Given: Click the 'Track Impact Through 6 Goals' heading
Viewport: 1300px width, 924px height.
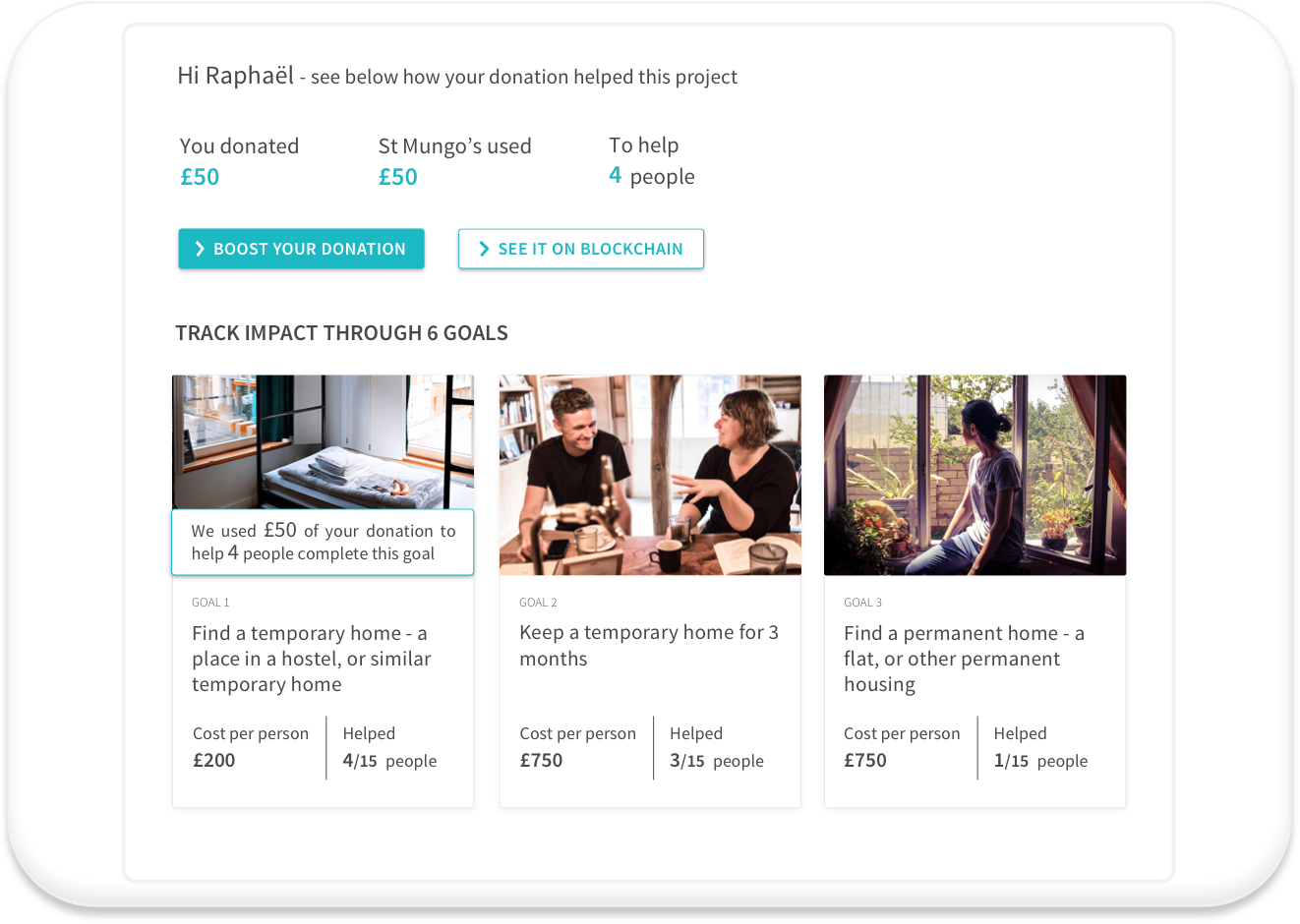Looking at the screenshot, I should (x=341, y=333).
